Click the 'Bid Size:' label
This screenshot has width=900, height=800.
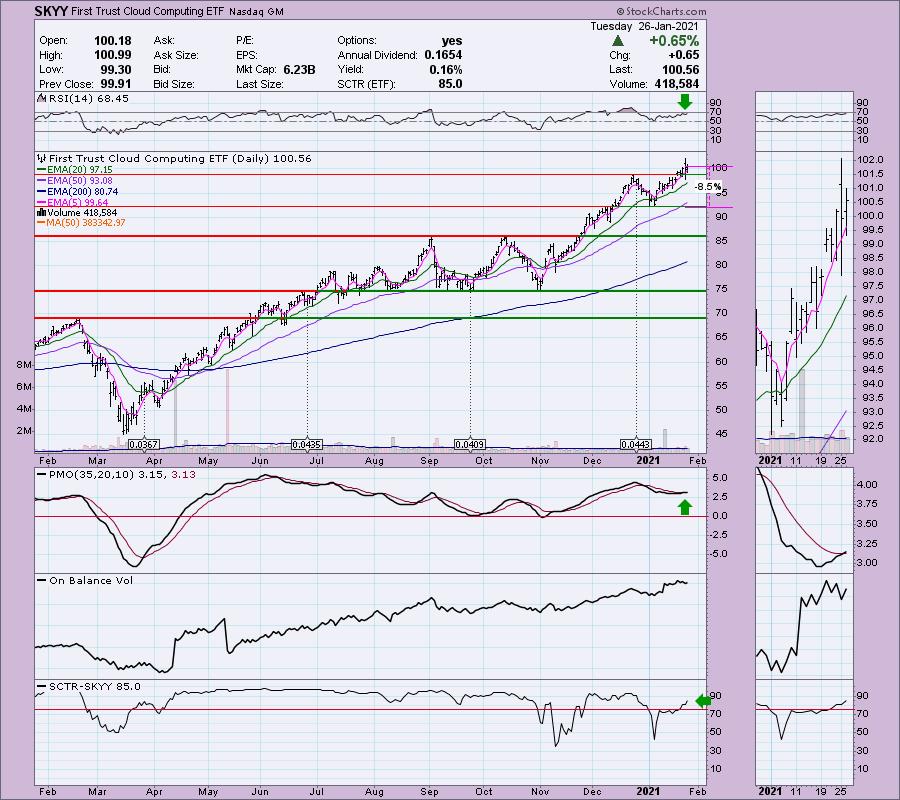pos(173,84)
